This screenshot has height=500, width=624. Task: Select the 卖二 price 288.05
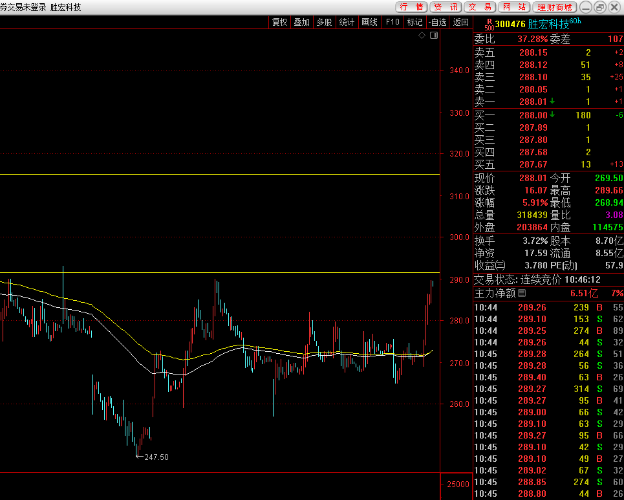[533, 90]
